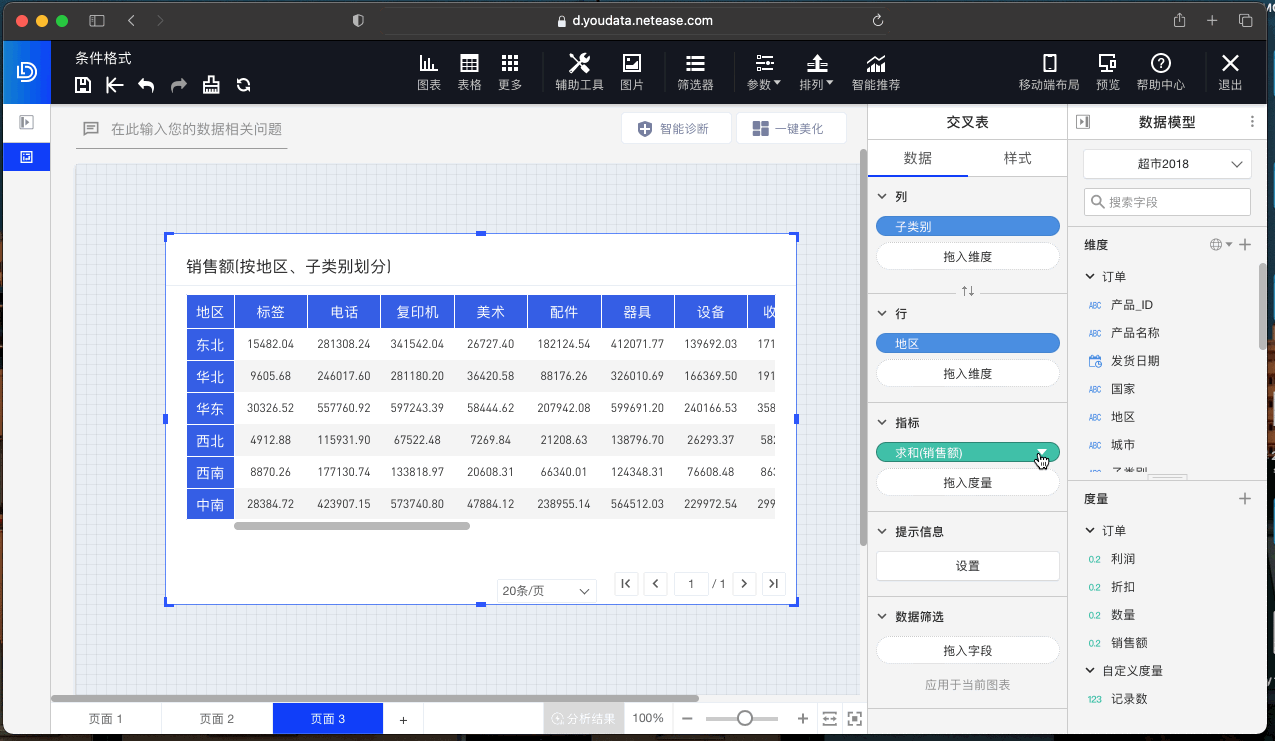
Task: Expand the left sidebar panel toggle
Action: tap(27, 122)
